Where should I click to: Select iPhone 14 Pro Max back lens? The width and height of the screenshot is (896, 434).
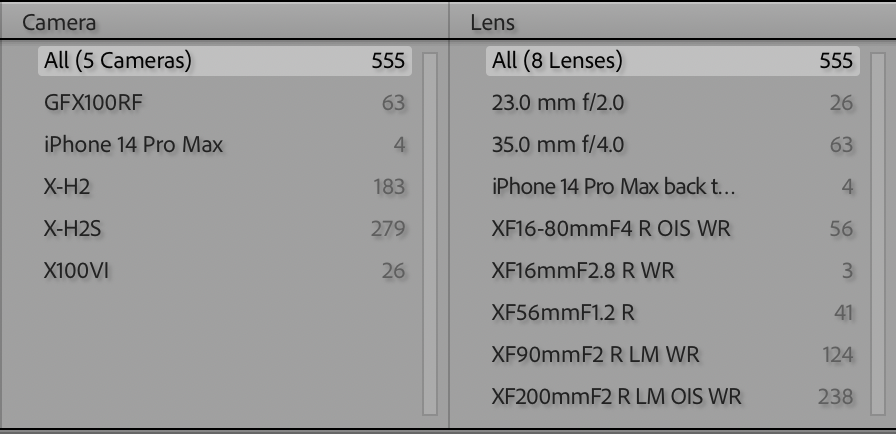click(x=672, y=187)
